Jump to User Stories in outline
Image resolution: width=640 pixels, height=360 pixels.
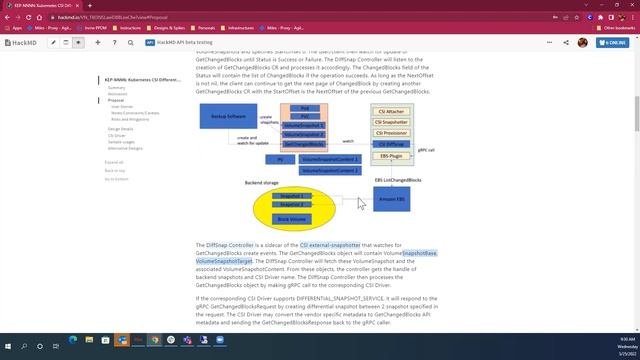point(122,107)
